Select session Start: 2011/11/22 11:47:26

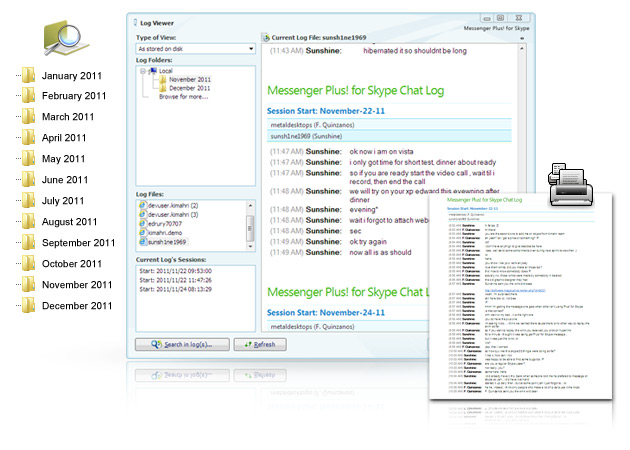tap(176, 280)
